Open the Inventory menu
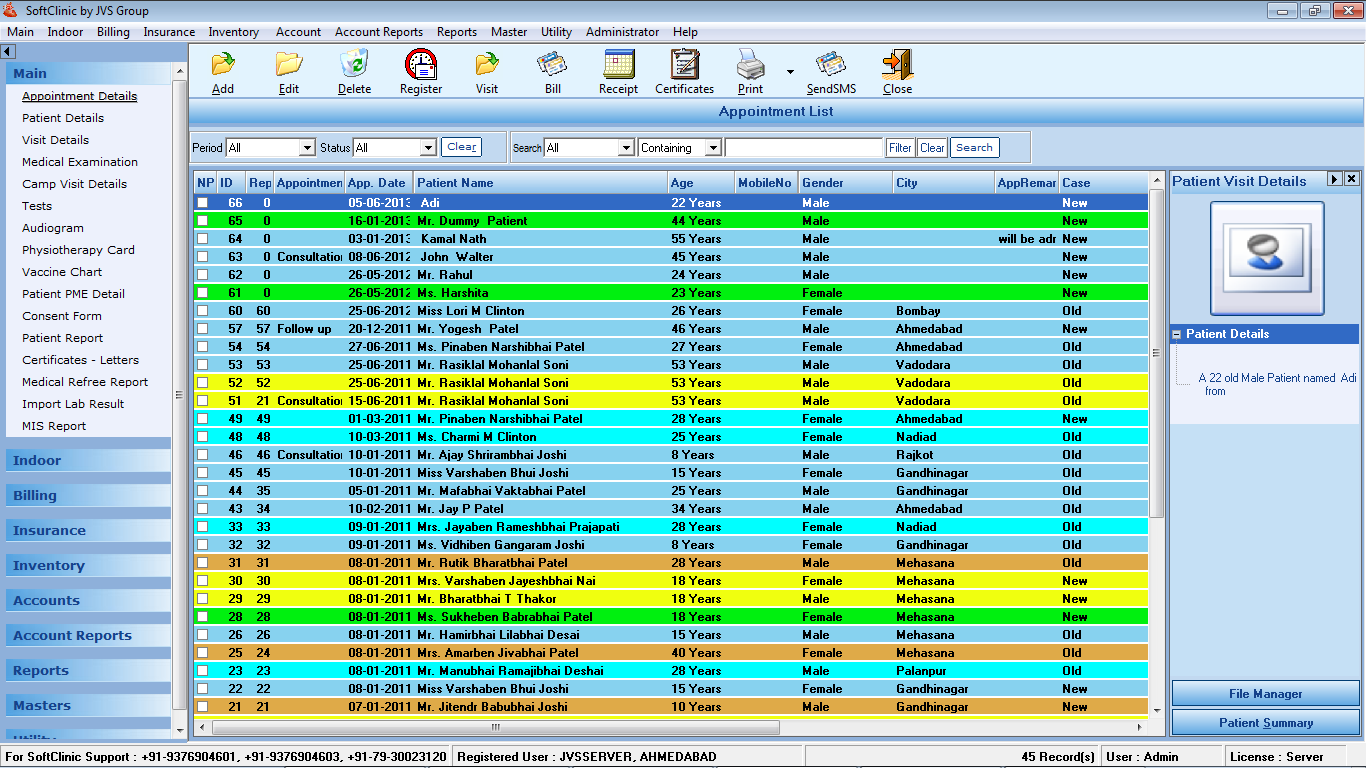 click(233, 32)
